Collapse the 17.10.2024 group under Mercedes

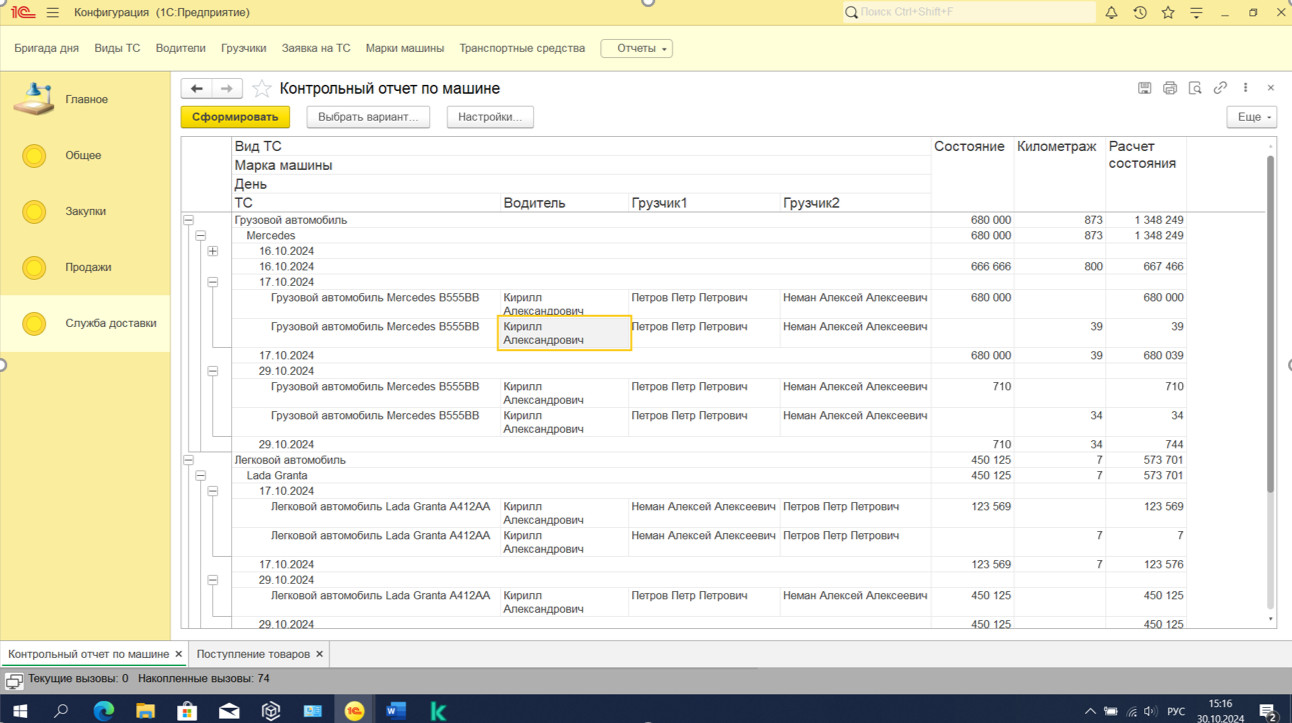tap(212, 282)
